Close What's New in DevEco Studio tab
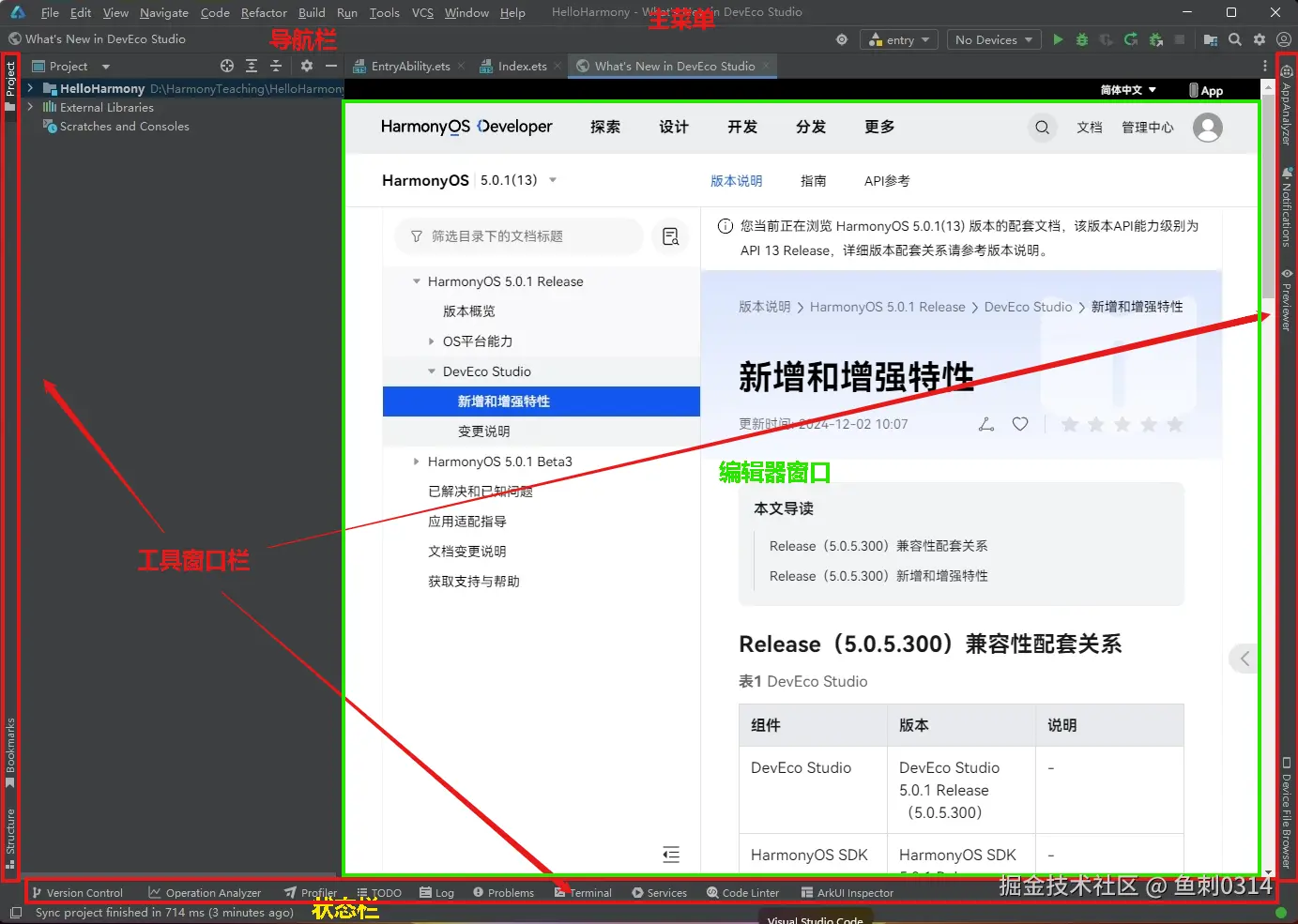1298x924 pixels. pos(766,66)
